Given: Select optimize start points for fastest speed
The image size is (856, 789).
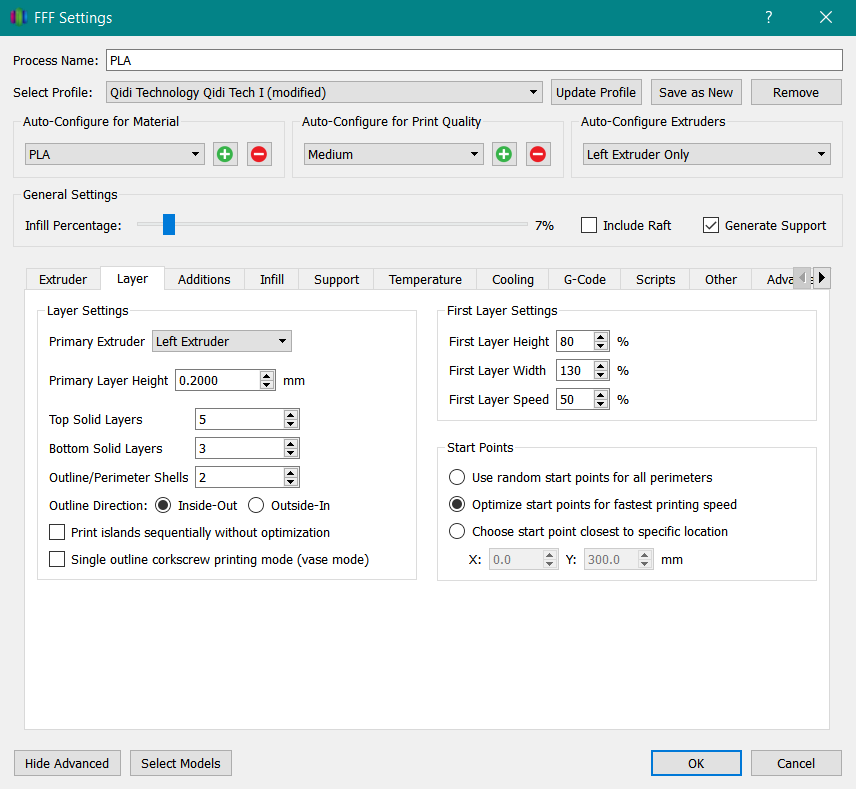Looking at the screenshot, I should point(457,505).
